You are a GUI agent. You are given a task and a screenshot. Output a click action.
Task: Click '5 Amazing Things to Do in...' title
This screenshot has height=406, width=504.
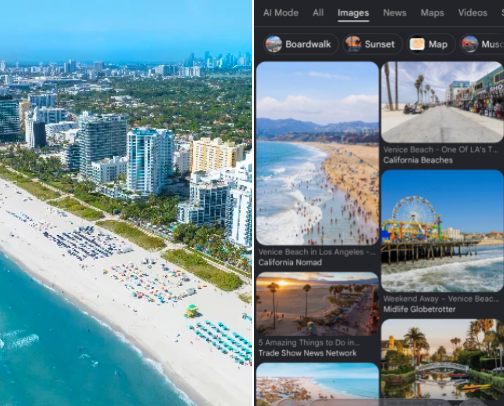coord(309,342)
